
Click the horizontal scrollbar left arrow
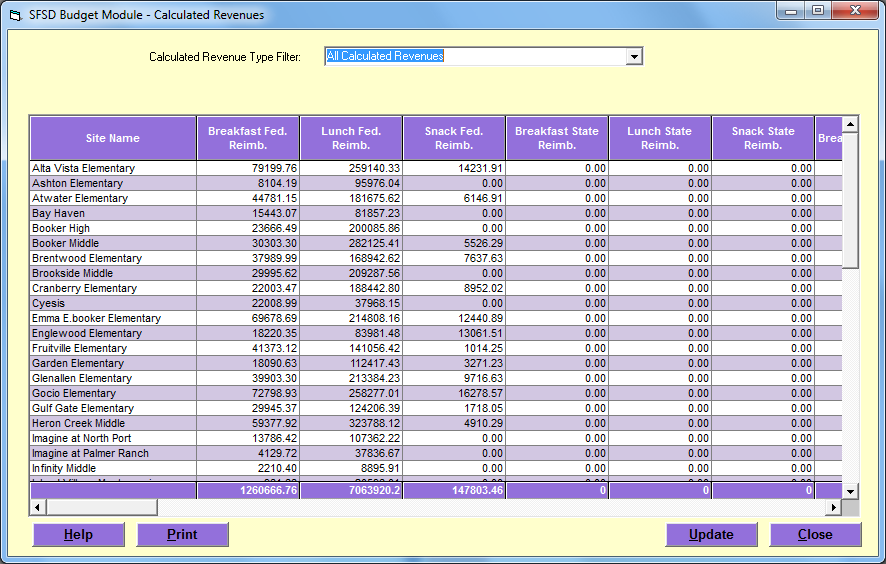point(37,508)
